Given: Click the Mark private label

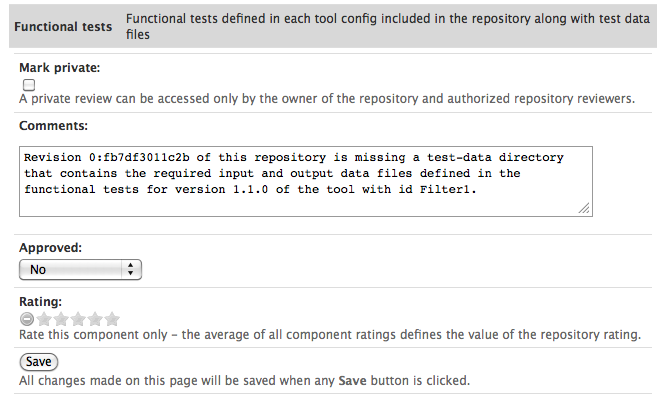Looking at the screenshot, I should [x=60, y=68].
